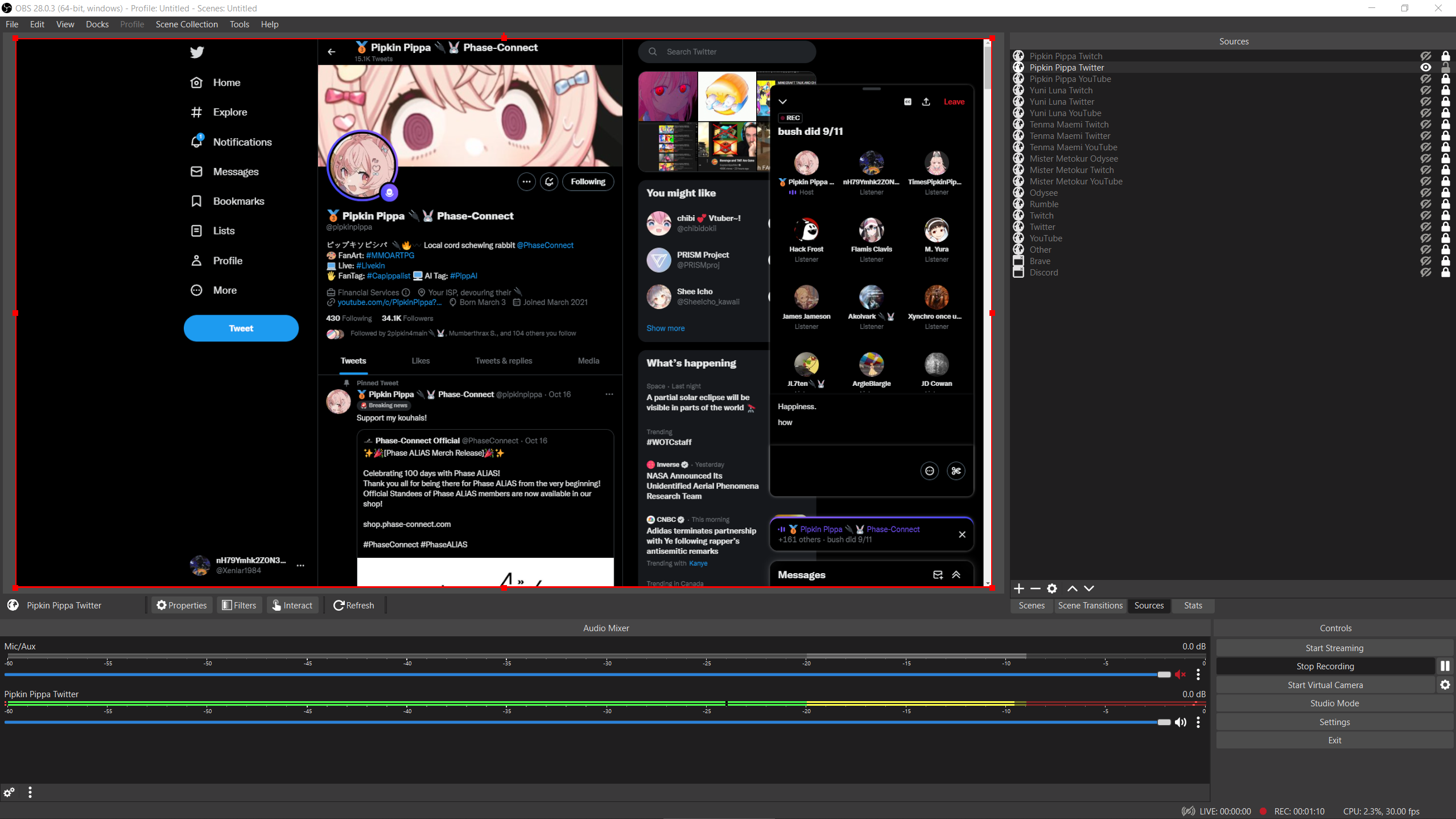Open the File menu
1456x819 pixels.
[x=12, y=24]
